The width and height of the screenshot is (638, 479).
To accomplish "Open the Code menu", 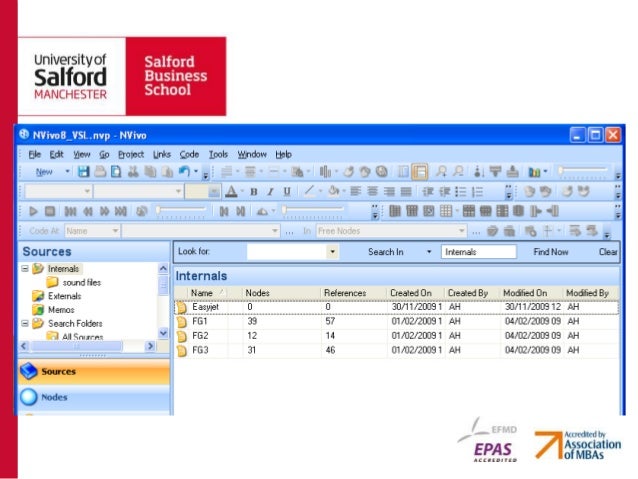I will coord(189,154).
